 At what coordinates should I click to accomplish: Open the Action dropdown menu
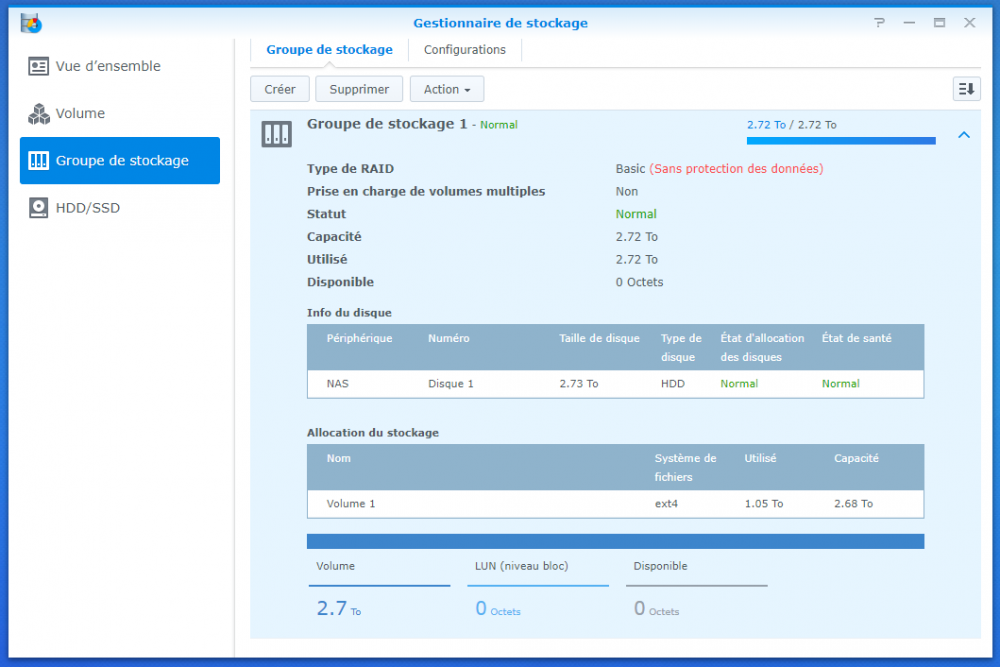click(446, 89)
